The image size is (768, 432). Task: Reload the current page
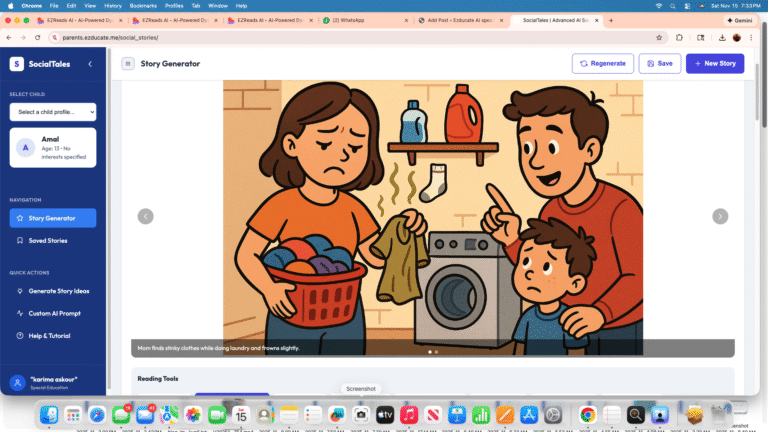tap(38, 38)
